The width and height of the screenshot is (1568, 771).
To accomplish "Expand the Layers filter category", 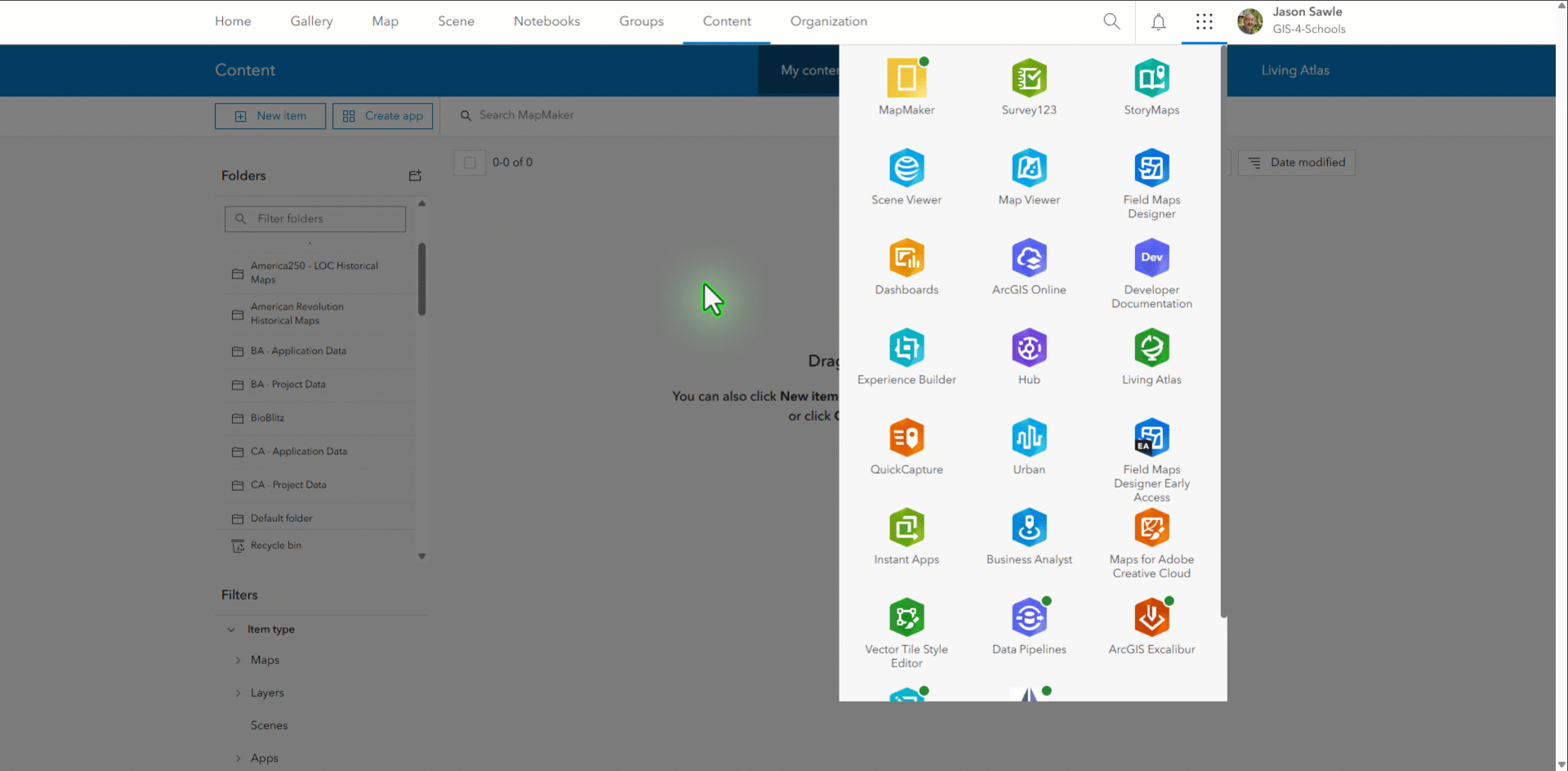I will 238,693.
